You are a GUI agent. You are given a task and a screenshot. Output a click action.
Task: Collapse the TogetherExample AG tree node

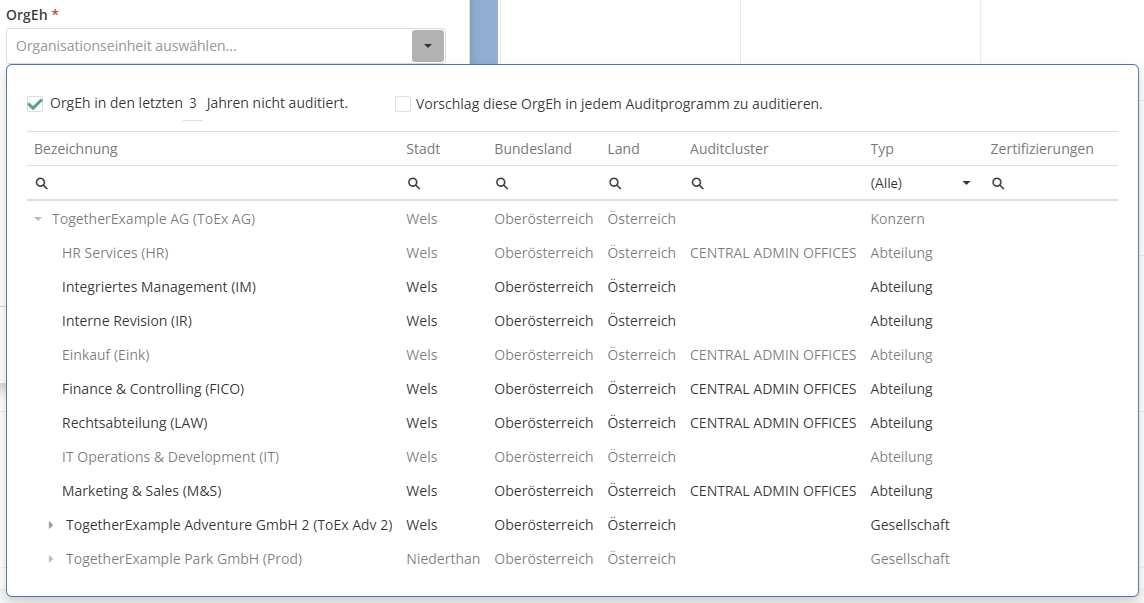(x=38, y=219)
